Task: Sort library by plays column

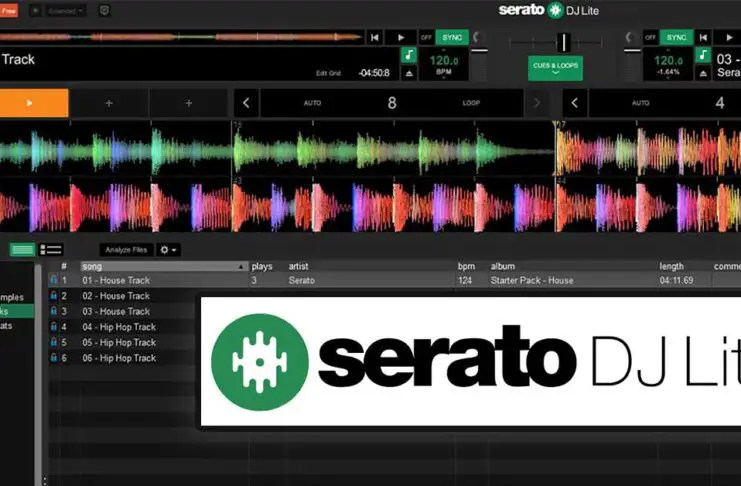Action: (262, 267)
